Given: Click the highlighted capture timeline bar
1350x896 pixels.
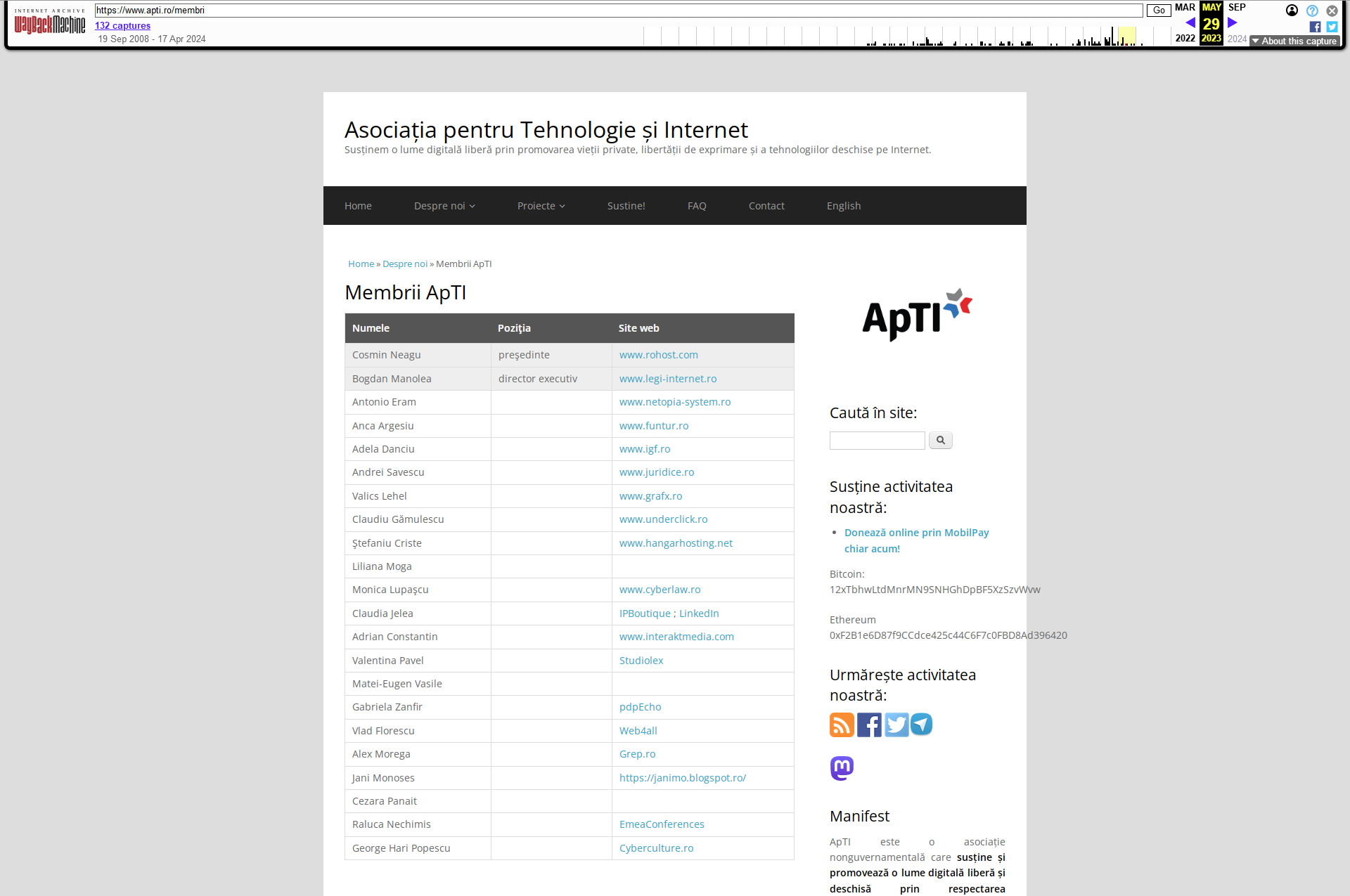Looking at the screenshot, I should click(x=1127, y=37).
